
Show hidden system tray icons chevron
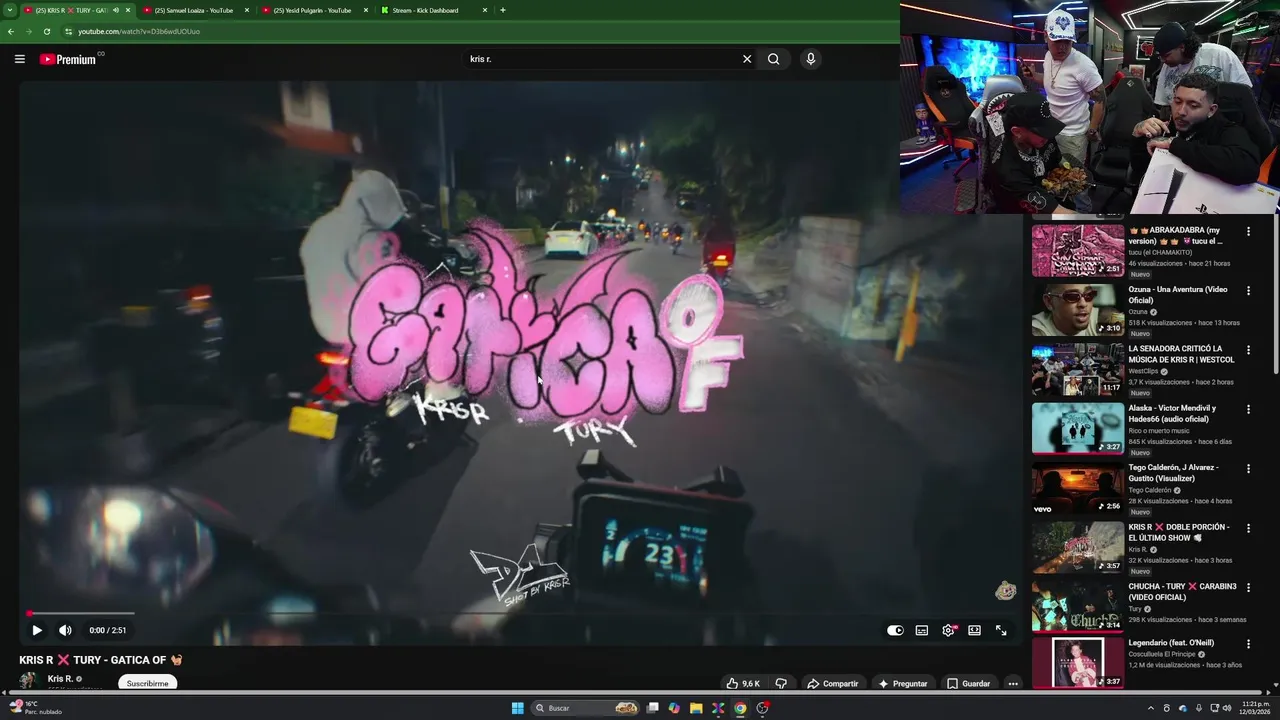1150,708
